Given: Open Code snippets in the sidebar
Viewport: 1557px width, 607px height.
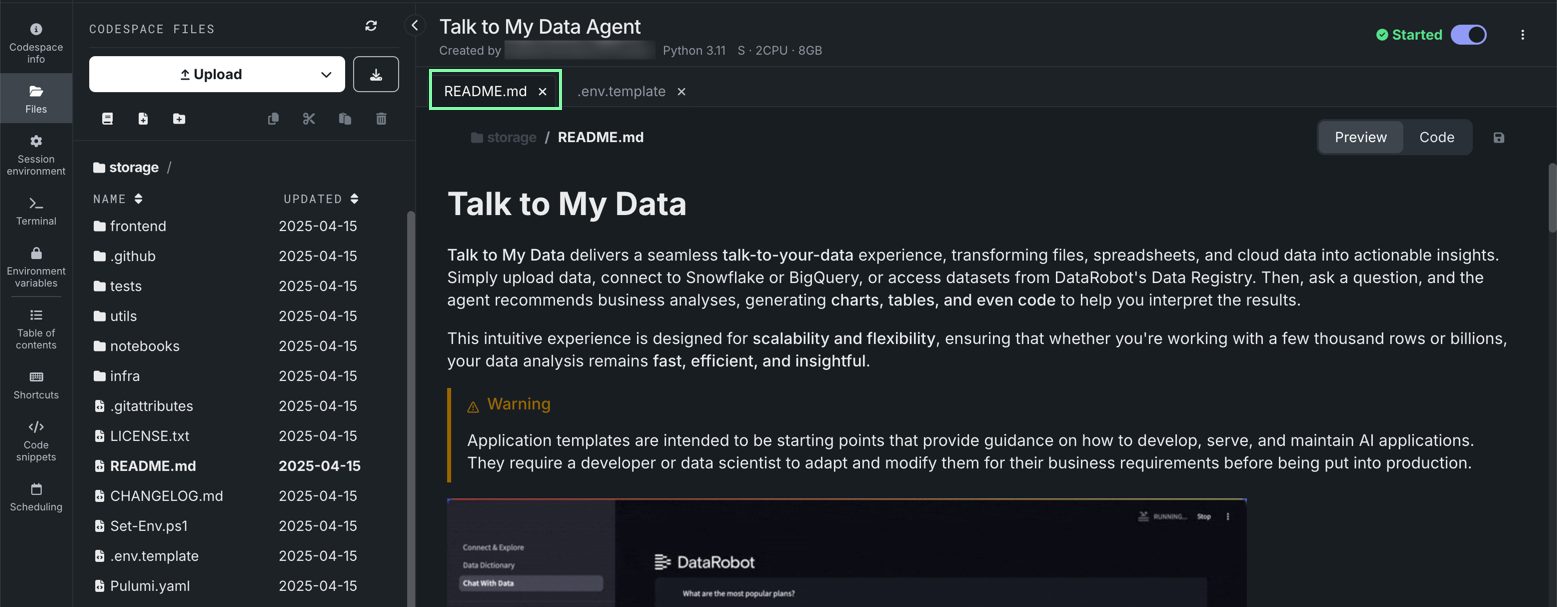Looking at the screenshot, I should tap(36, 441).
